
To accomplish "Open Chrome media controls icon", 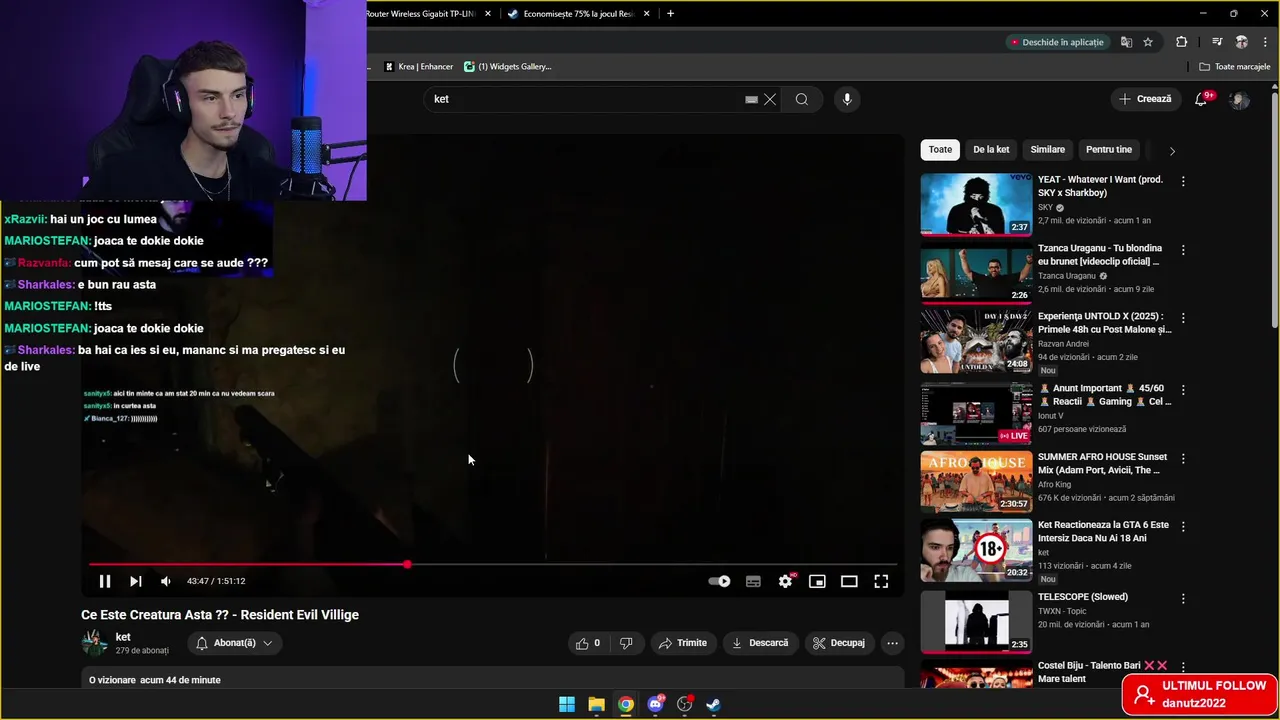I will [x=1217, y=42].
